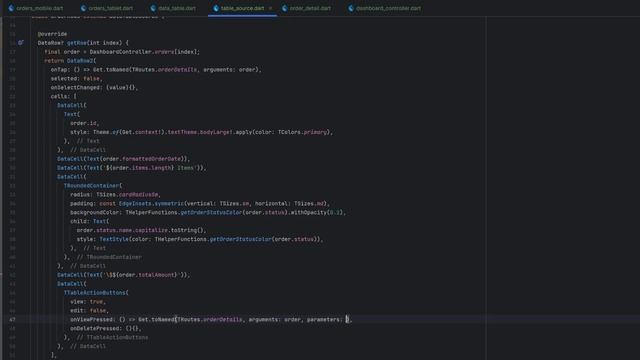640x360 pixels.
Task: Open the dashboard_controller.dart tab
Action: 384,8
